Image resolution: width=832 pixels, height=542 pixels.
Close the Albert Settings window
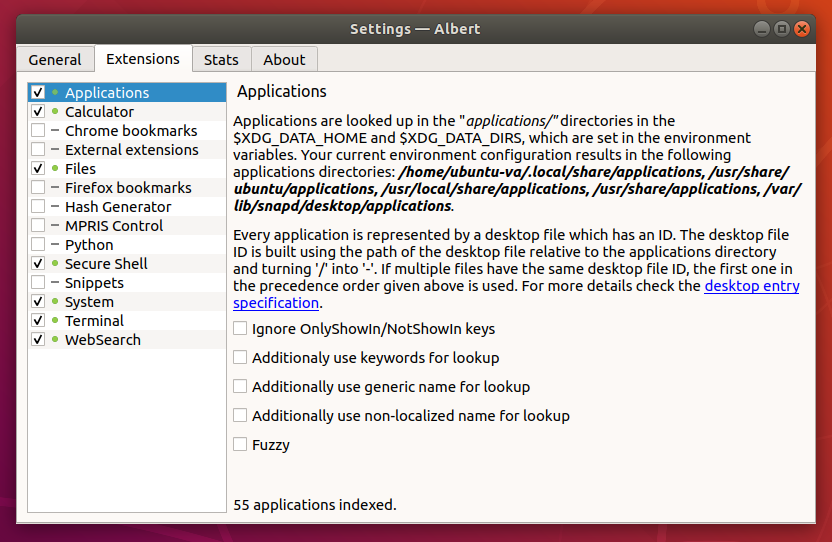(802, 29)
